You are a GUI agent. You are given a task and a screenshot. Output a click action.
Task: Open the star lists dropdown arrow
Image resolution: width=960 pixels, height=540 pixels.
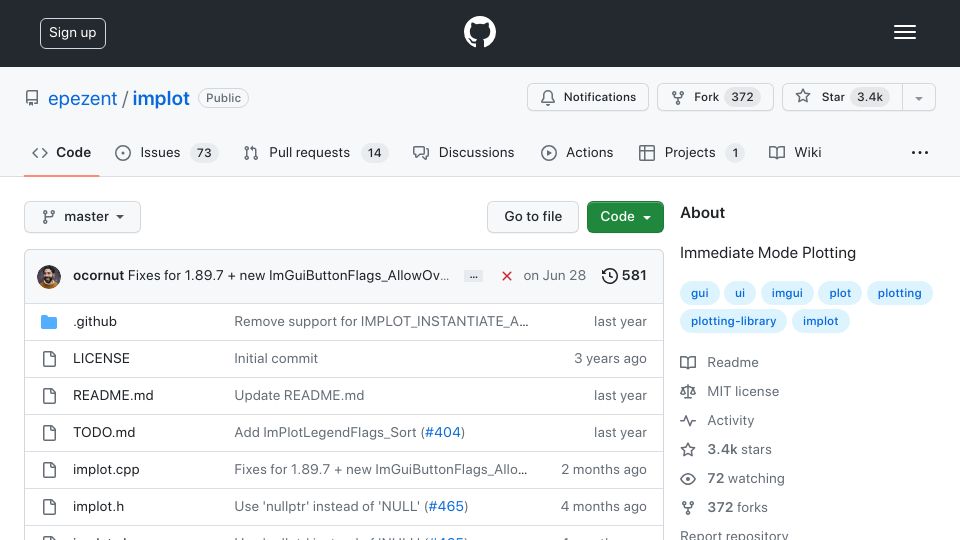(x=918, y=97)
